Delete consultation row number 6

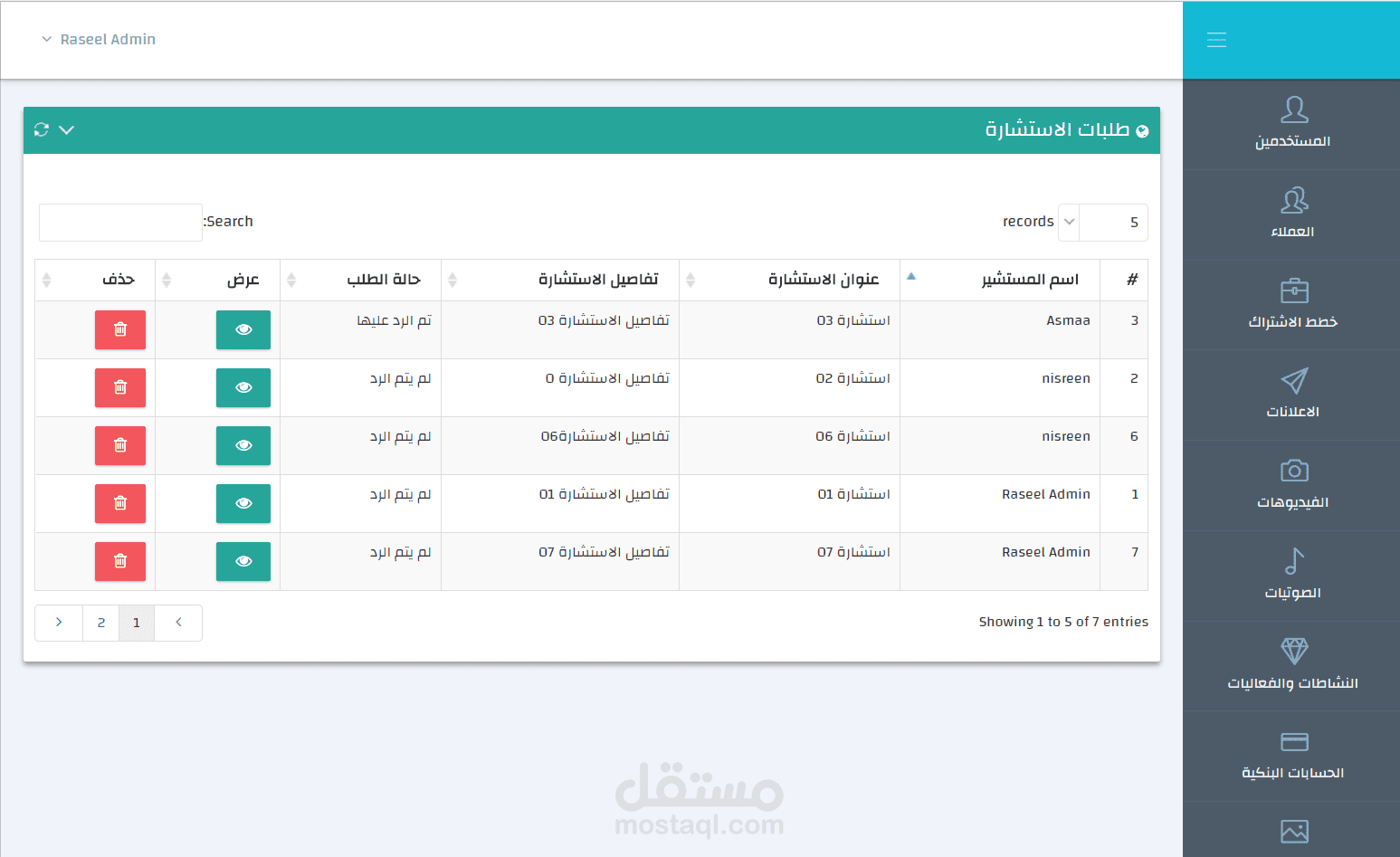pyautogui.click(x=120, y=445)
